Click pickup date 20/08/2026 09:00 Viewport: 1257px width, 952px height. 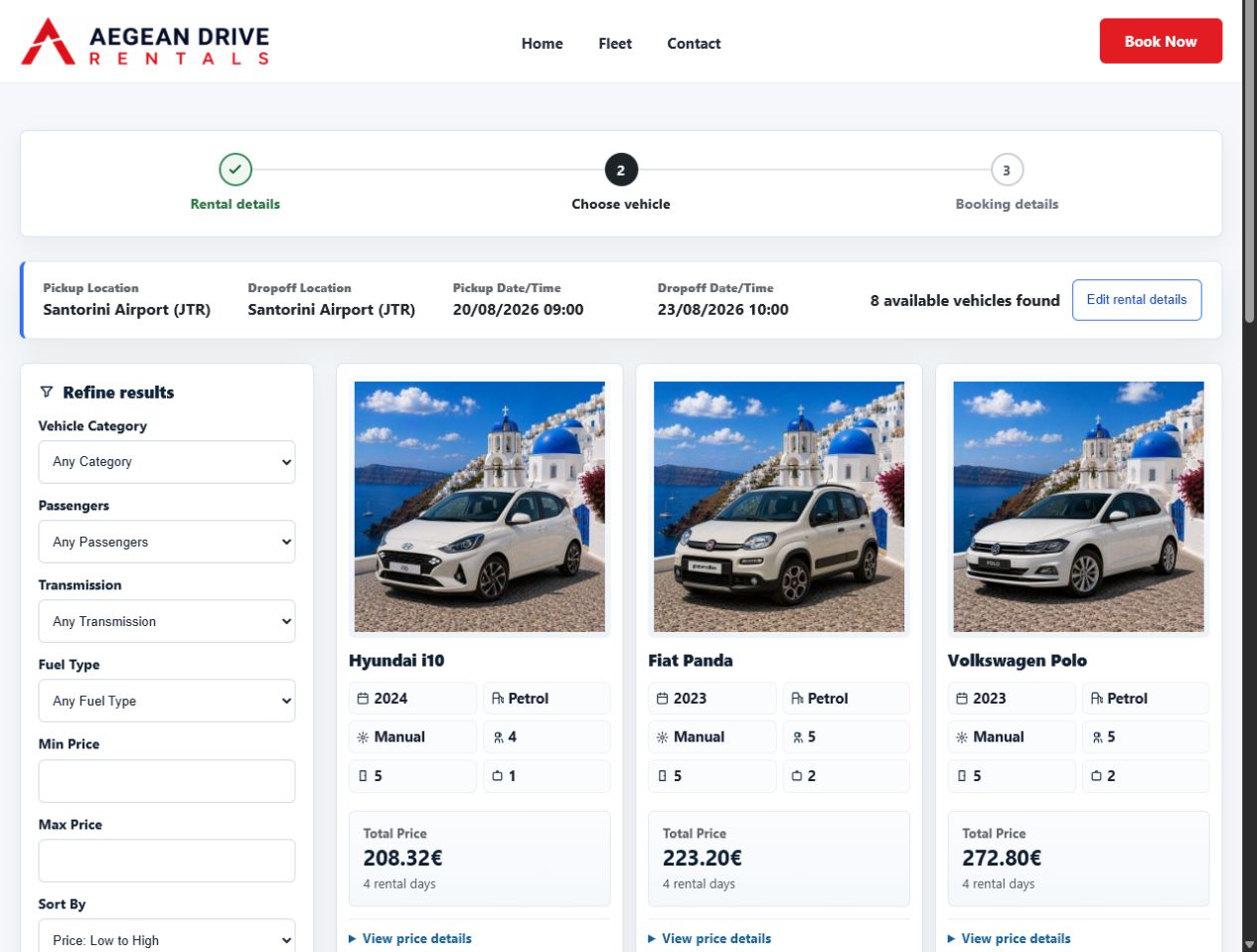pos(519,310)
